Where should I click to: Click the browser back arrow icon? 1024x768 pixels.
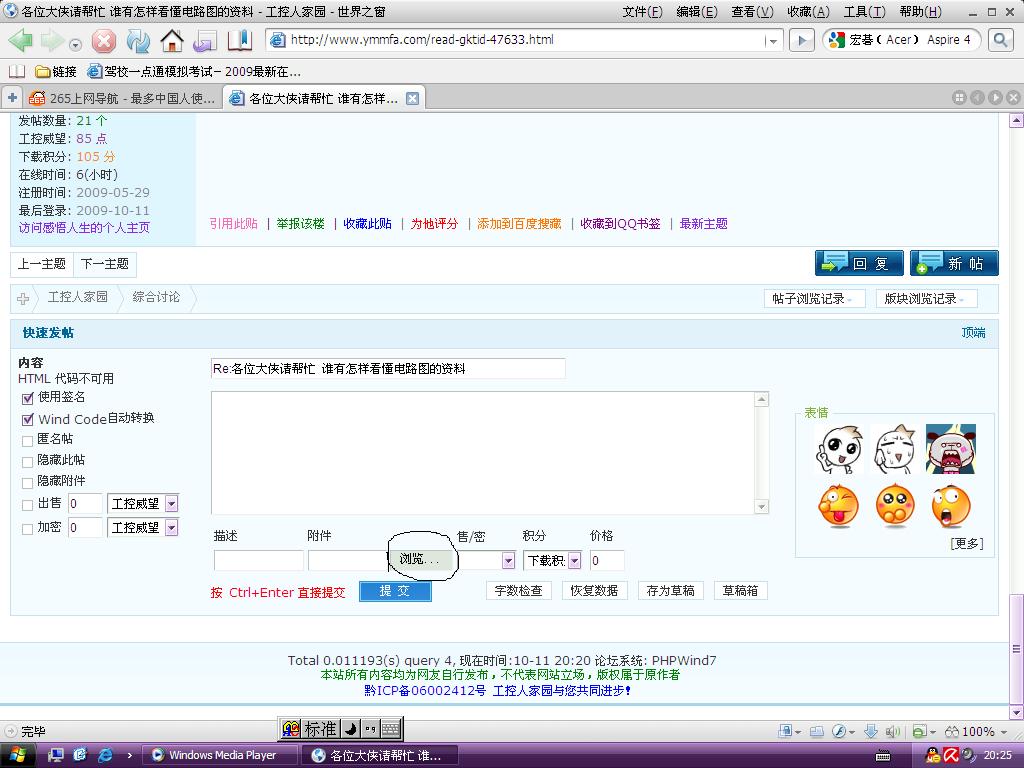pos(20,41)
